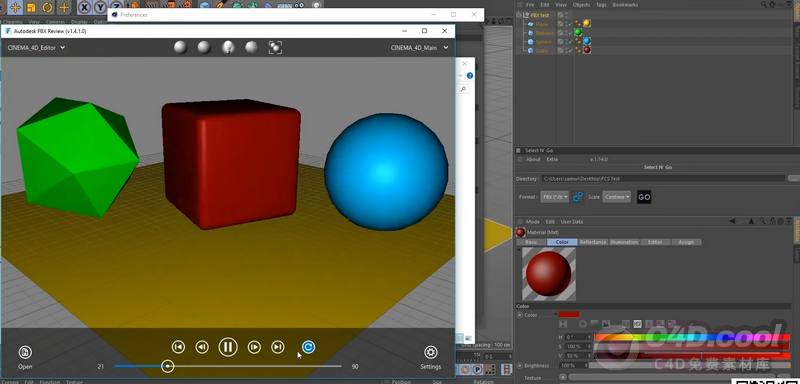The image size is (800, 384).
Task: Select Cinema 4D Move tool icon
Action: point(15,8)
